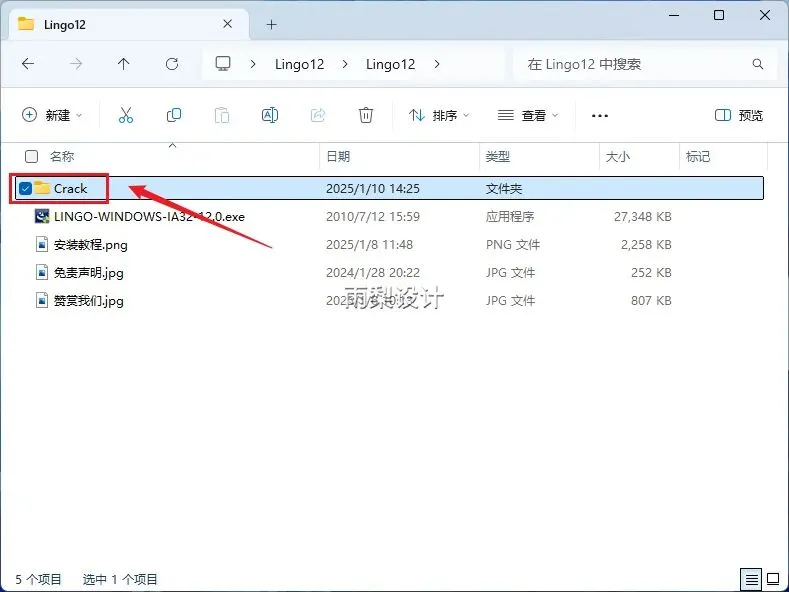Open the 查看 view dropdown

coord(528,115)
